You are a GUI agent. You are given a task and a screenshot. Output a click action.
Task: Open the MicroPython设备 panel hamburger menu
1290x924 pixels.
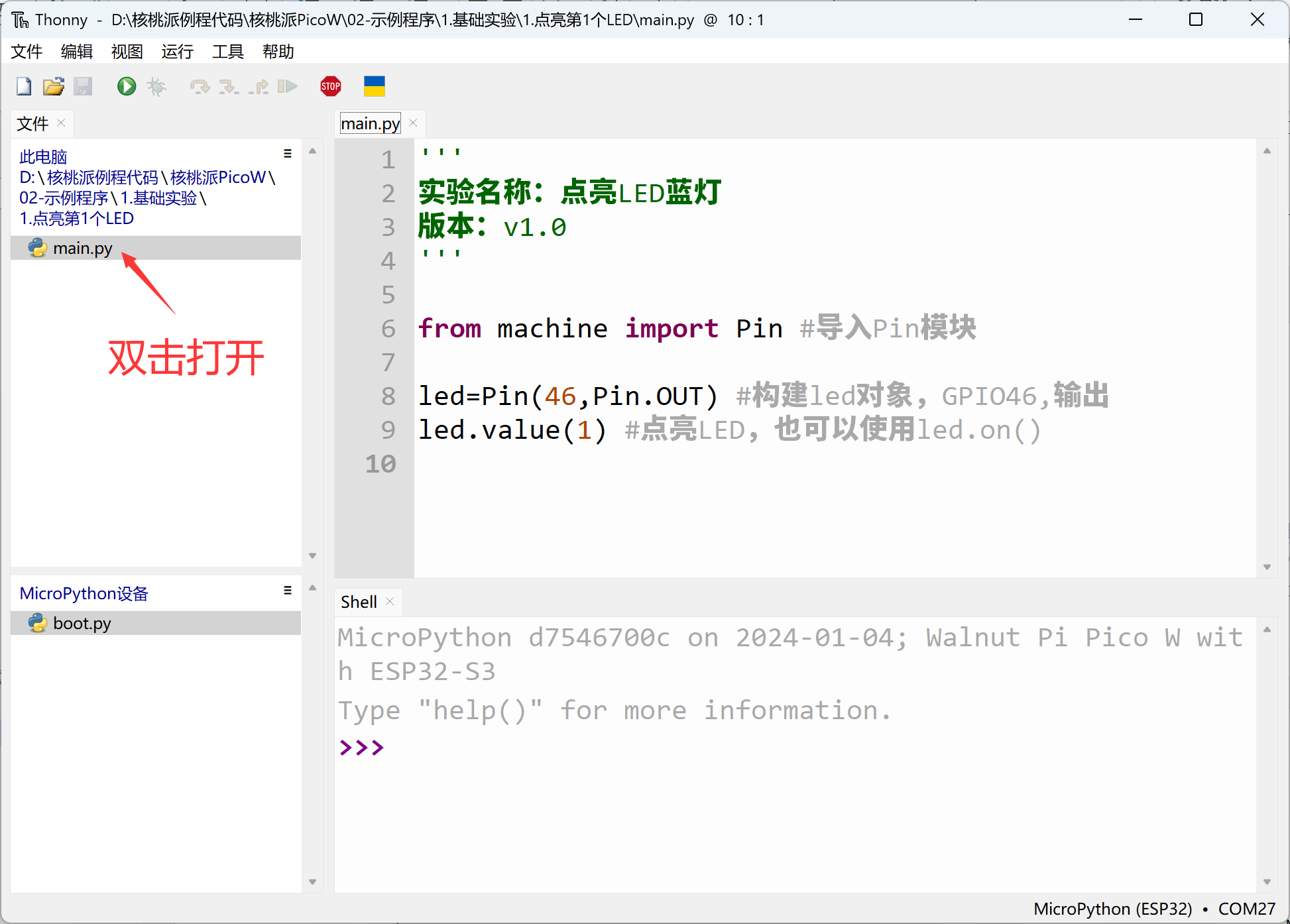tap(288, 590)
